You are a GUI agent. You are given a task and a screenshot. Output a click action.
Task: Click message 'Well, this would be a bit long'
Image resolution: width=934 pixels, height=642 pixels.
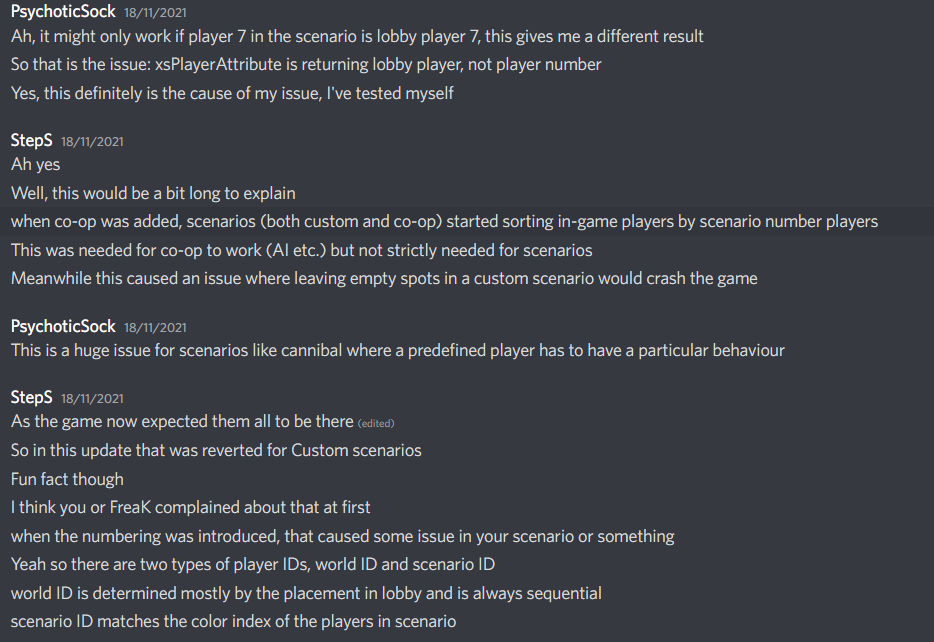153,193
